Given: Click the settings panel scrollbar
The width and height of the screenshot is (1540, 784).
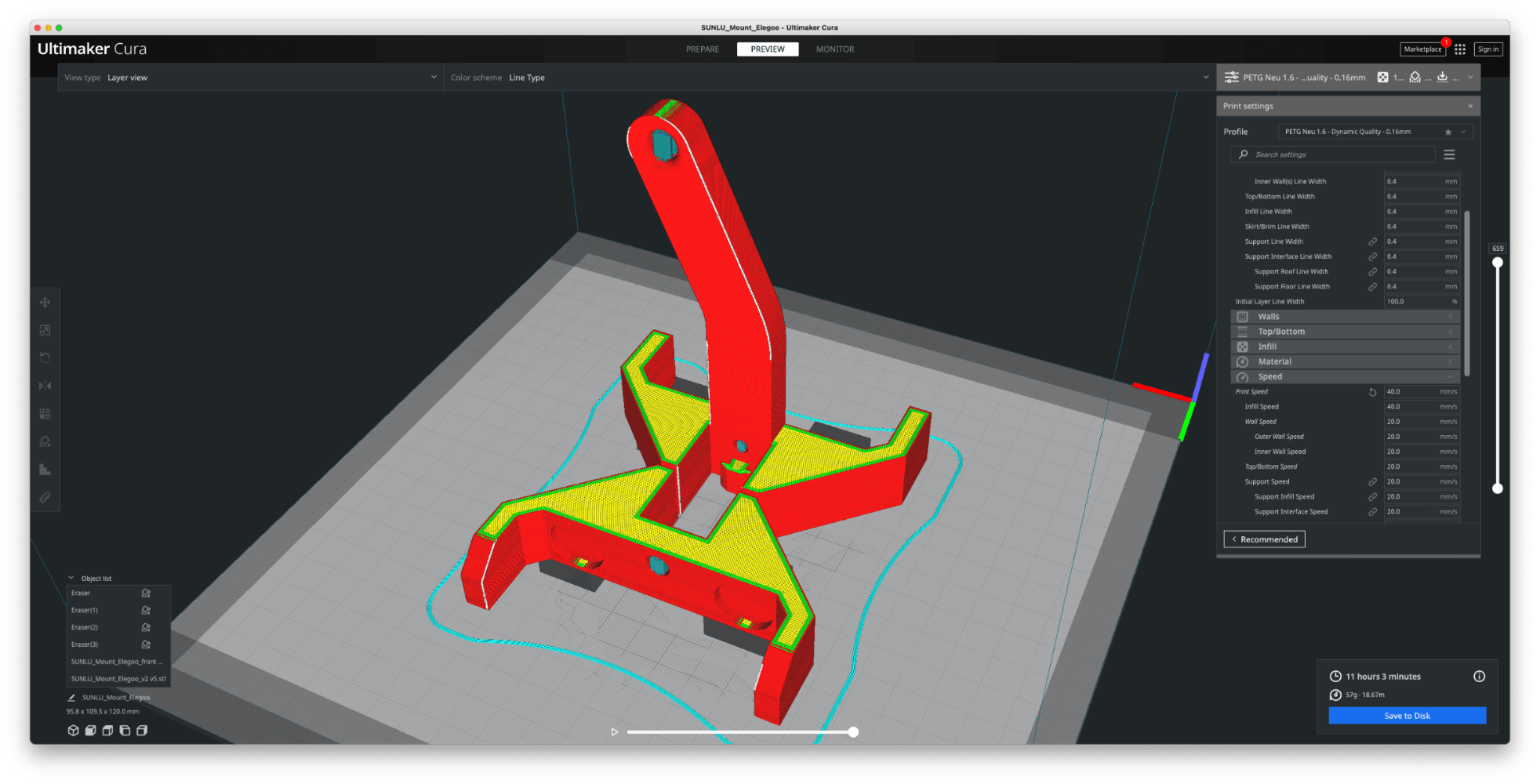Looking at the screenshot, I should click(1467, 294).
